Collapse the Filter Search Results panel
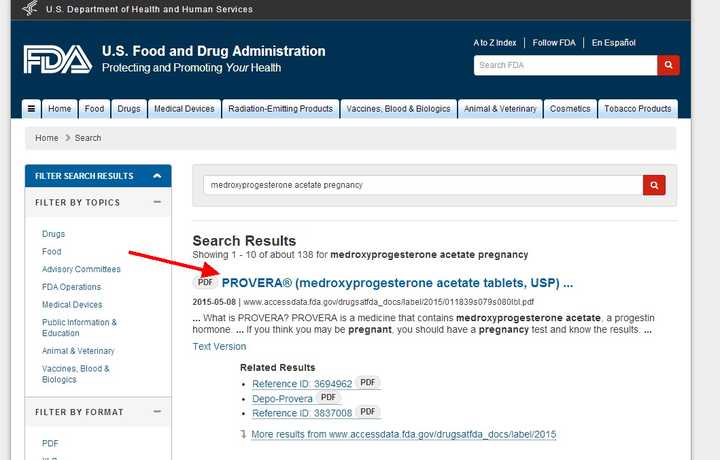The width and height of the screenshot is (720, 460). tap(157, 176)
